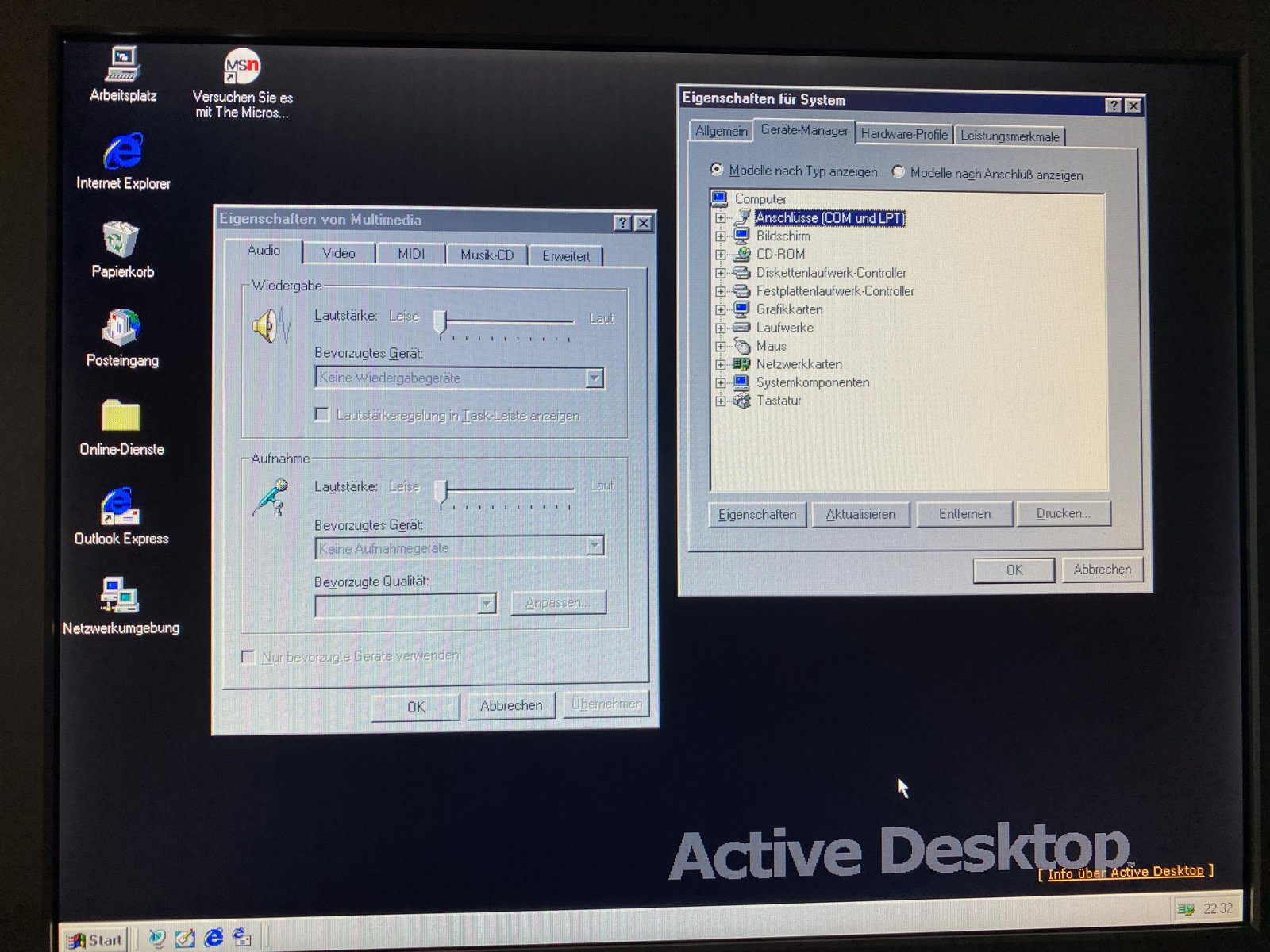Click the Computer icon in device tree
Viewport: 1270px width, 952px height.
click(720, 198)
